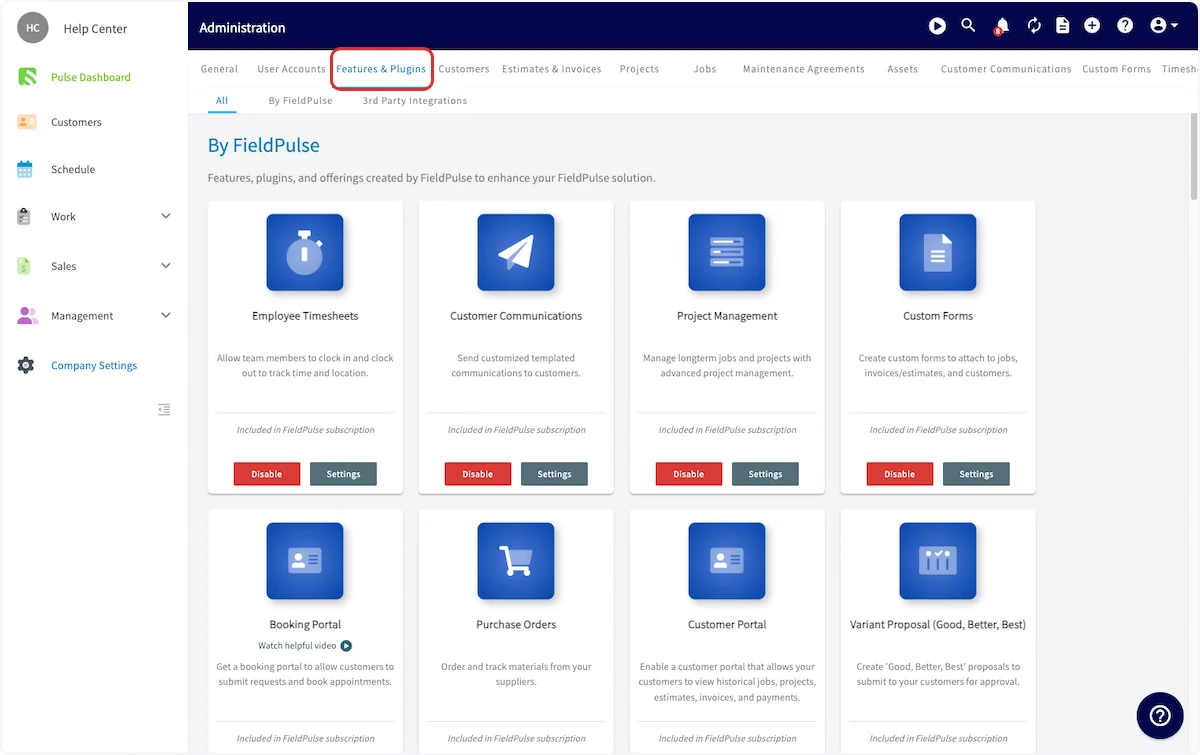Viewport: 1200px width, 755px height.
Task: Show 3rd Party Integrations sub-tab
Action: (x=415, y=101)
